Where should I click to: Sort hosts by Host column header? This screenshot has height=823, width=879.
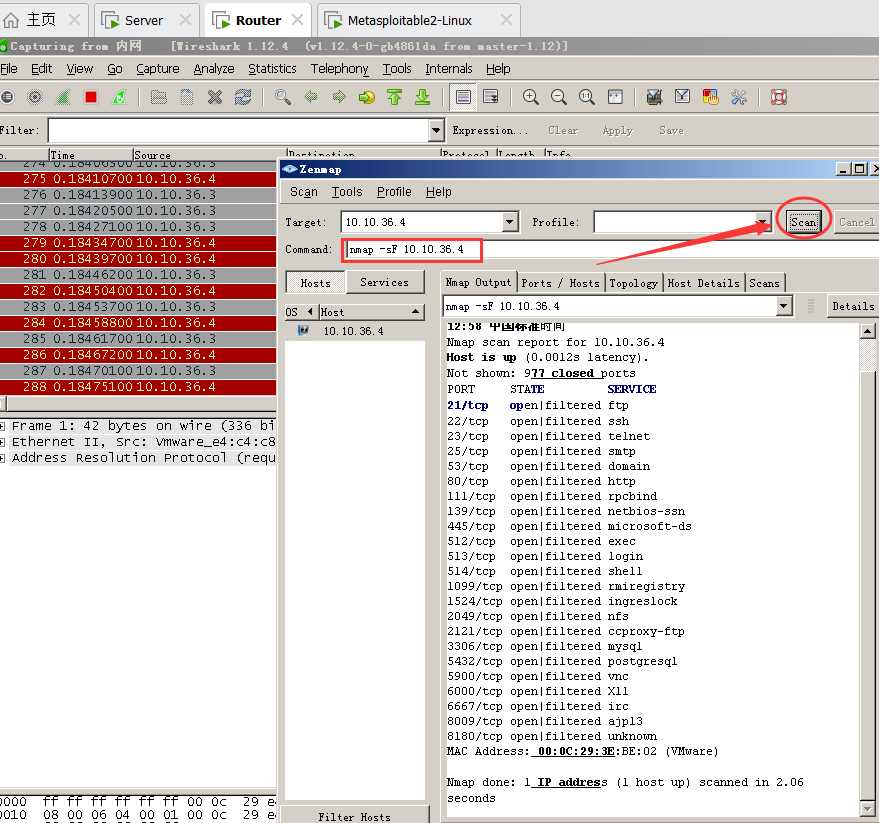pos(371,312)
